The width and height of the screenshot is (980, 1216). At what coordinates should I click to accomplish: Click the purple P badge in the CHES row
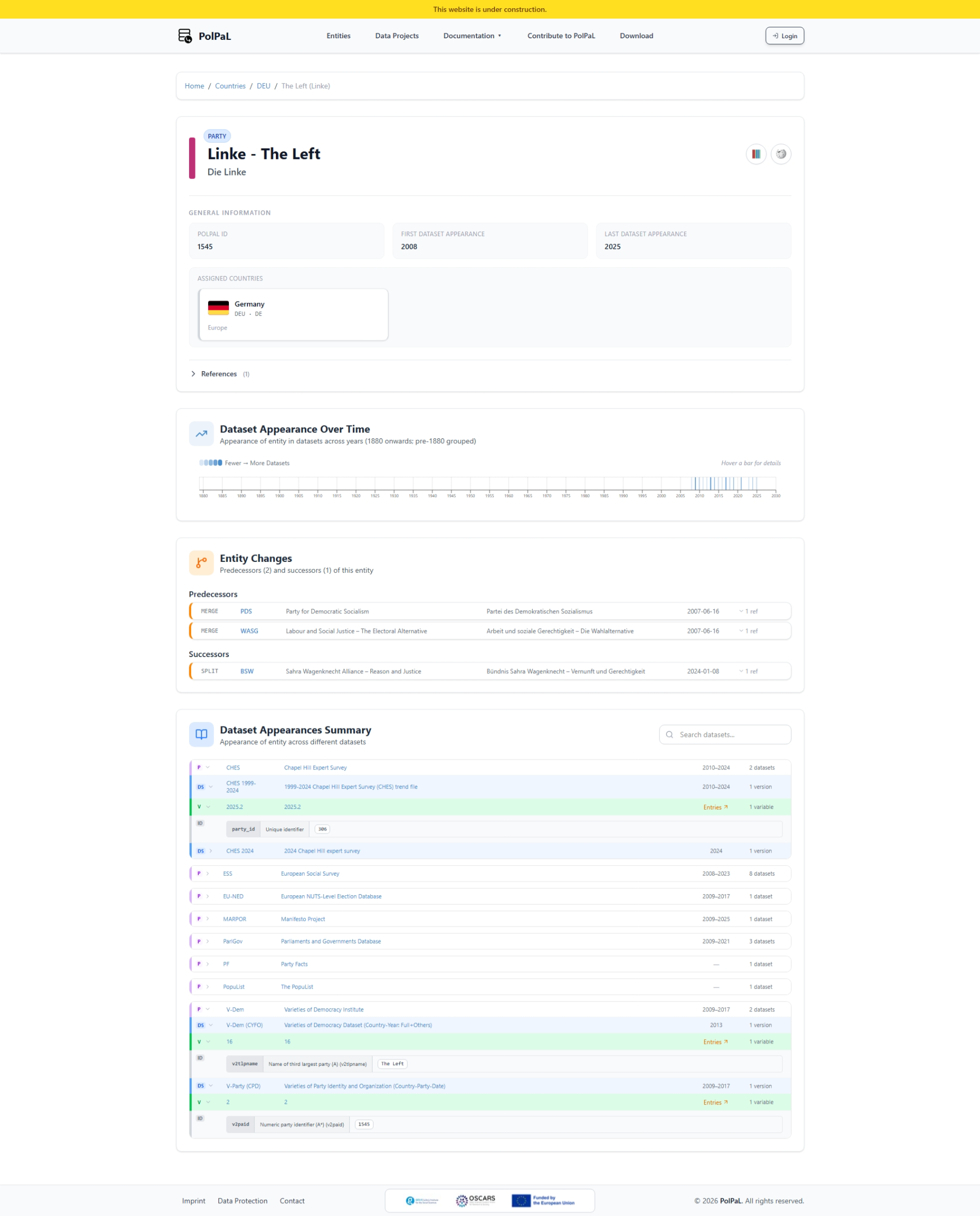pyautogui.click(x=199, y=767)
